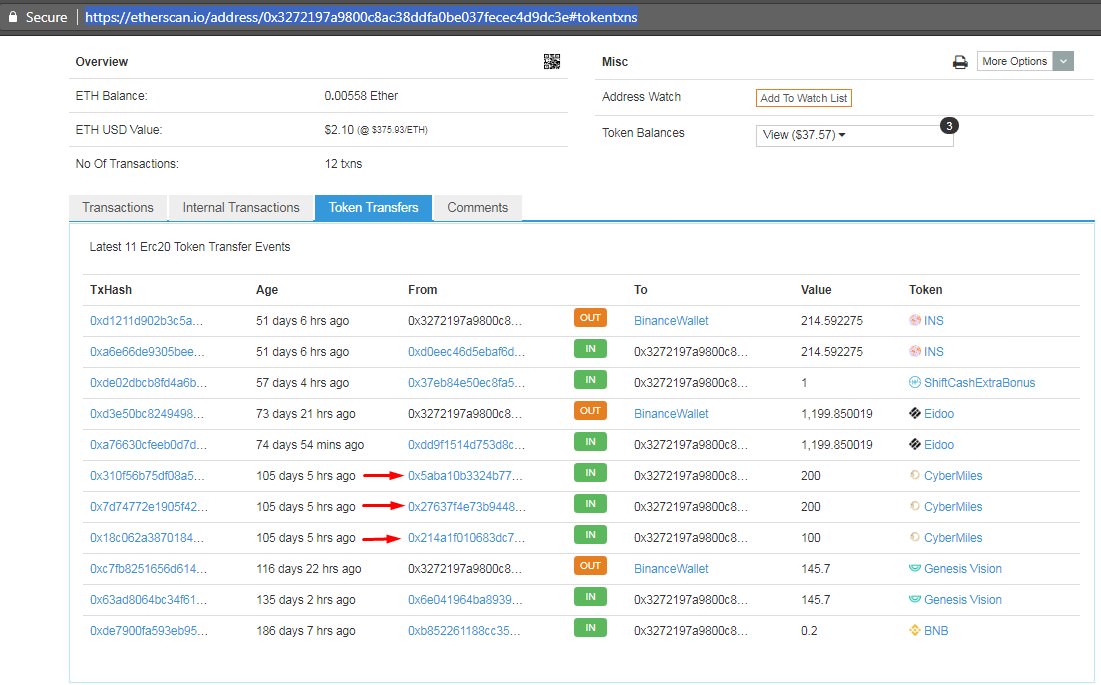The height and width of the screenshot is (685, 1101).
Task: Open BinanceWallet link in the 1,199.850019 Eidoo row
Action: [671, 413]
